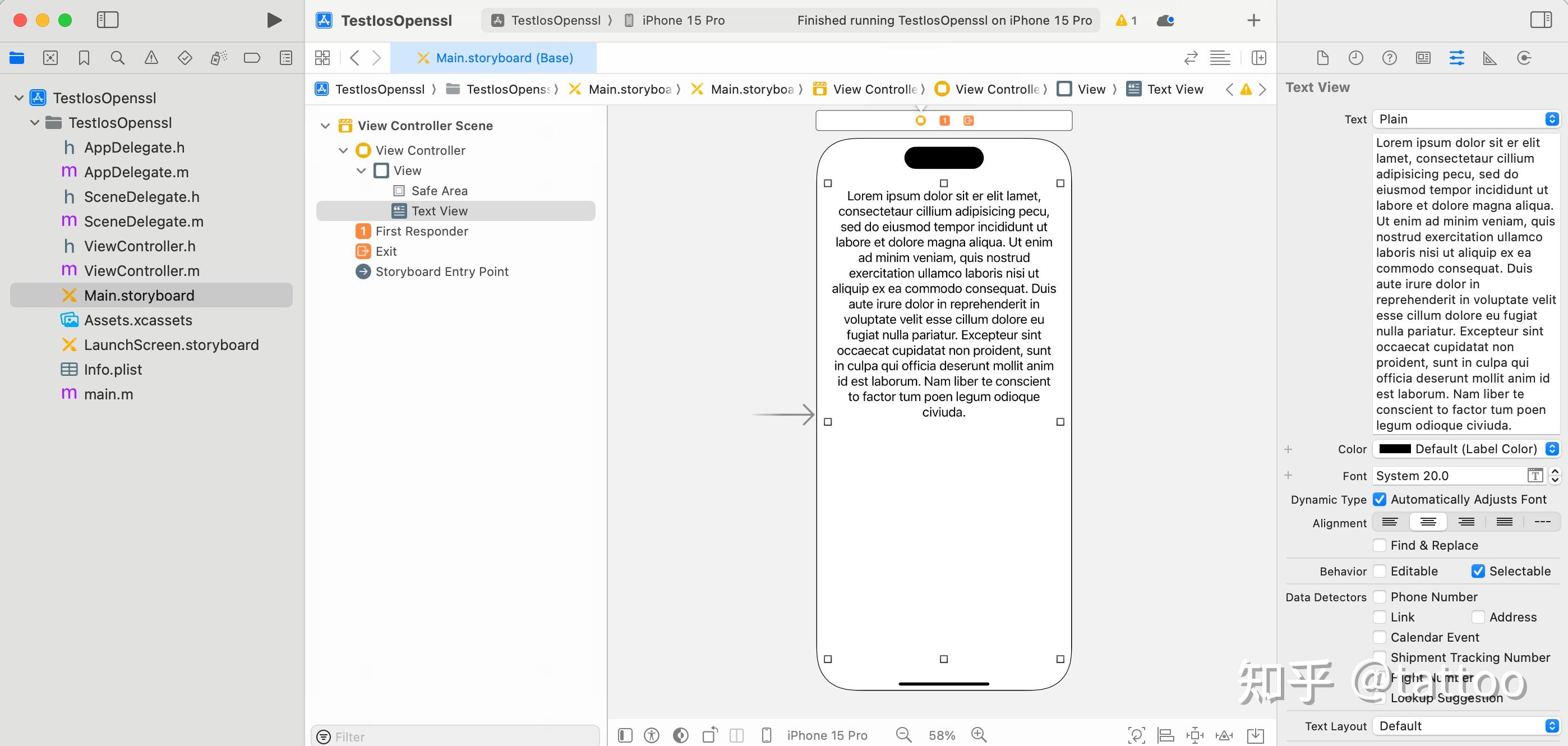Open the Issue navigator warning icon
The width and height of the screenshot is (1568, 746).
point(151,58)
